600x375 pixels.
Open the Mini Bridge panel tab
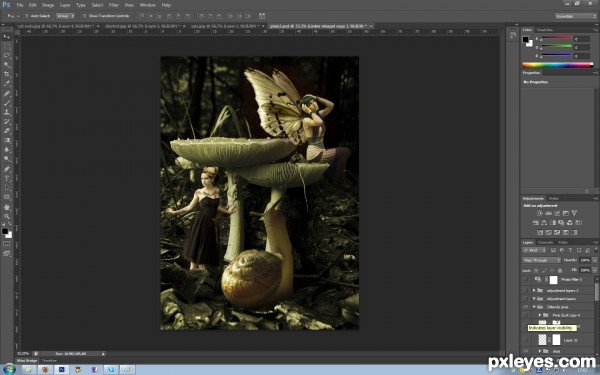(27, 360)
